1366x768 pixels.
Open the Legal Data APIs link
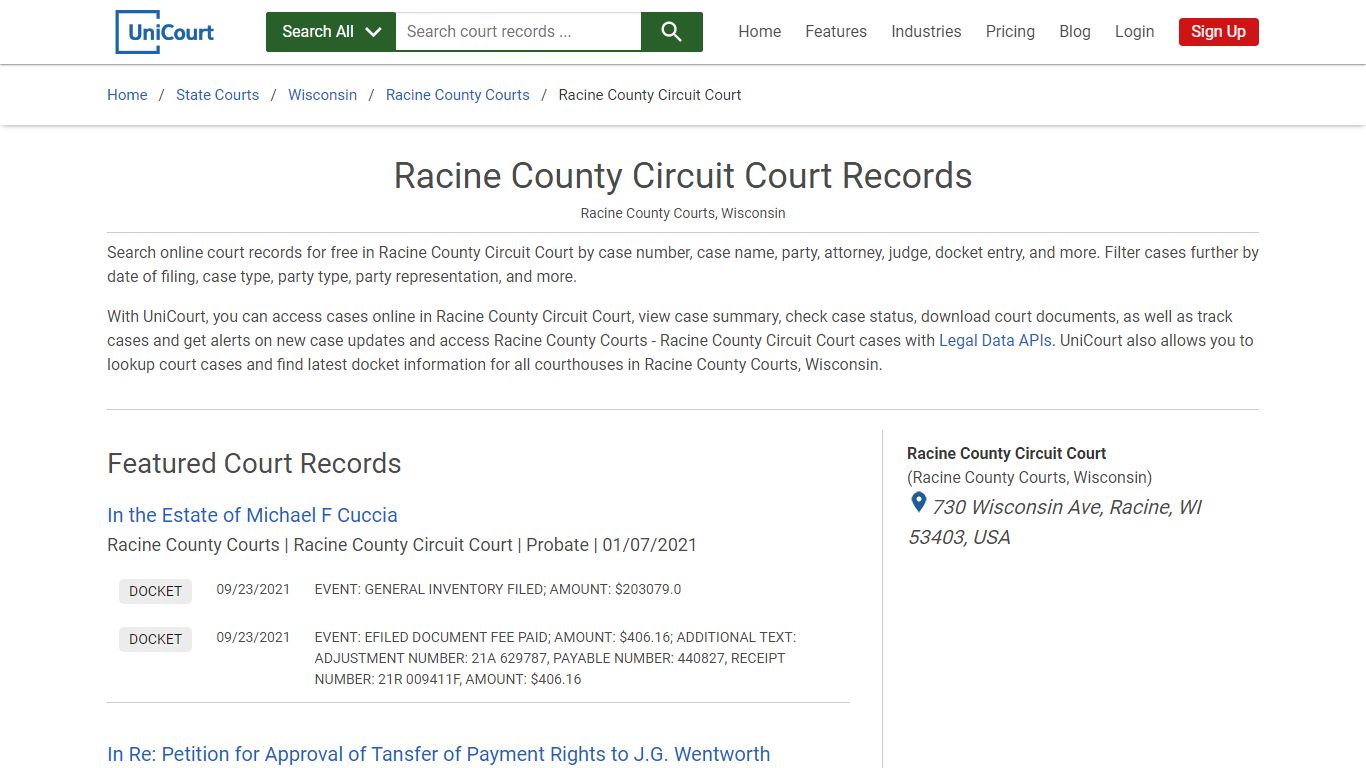pos(995,340)
